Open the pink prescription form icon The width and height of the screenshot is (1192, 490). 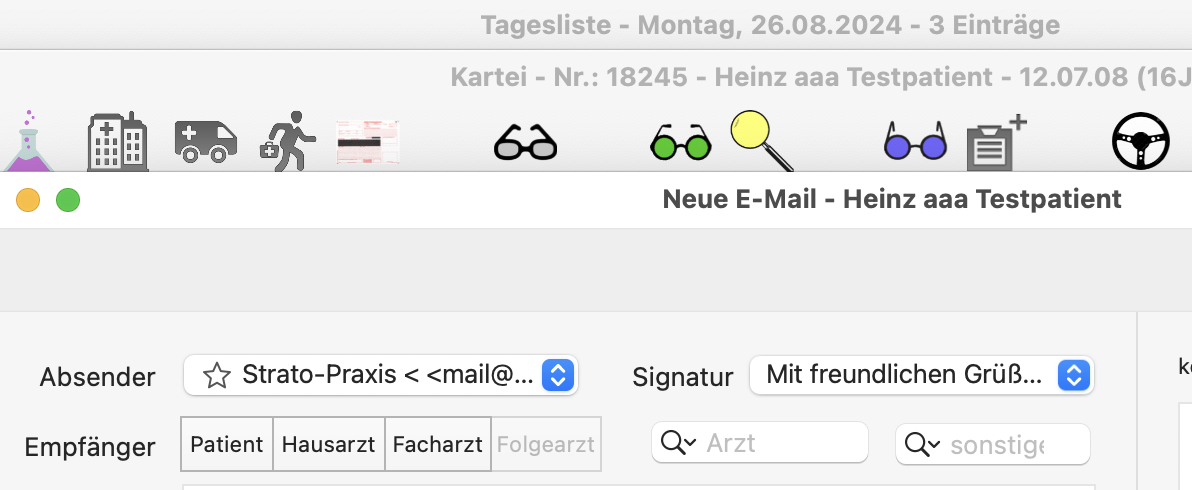tap(368, 142)
